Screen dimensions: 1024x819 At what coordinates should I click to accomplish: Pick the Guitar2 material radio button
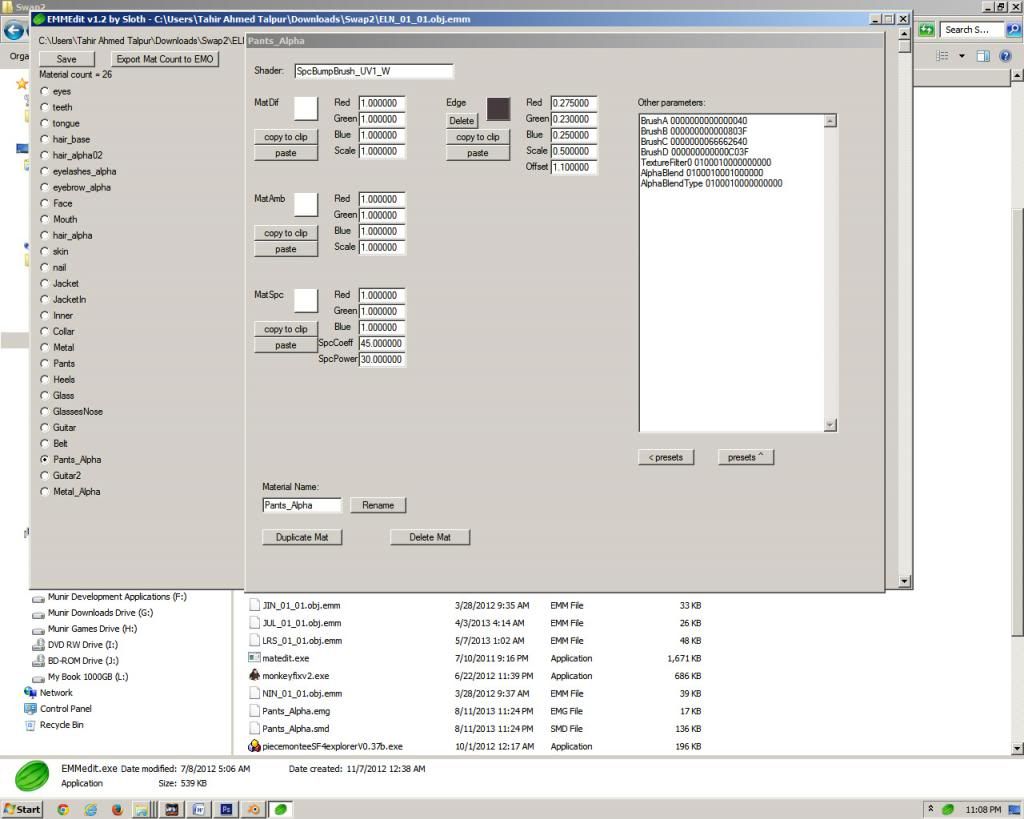44,475
